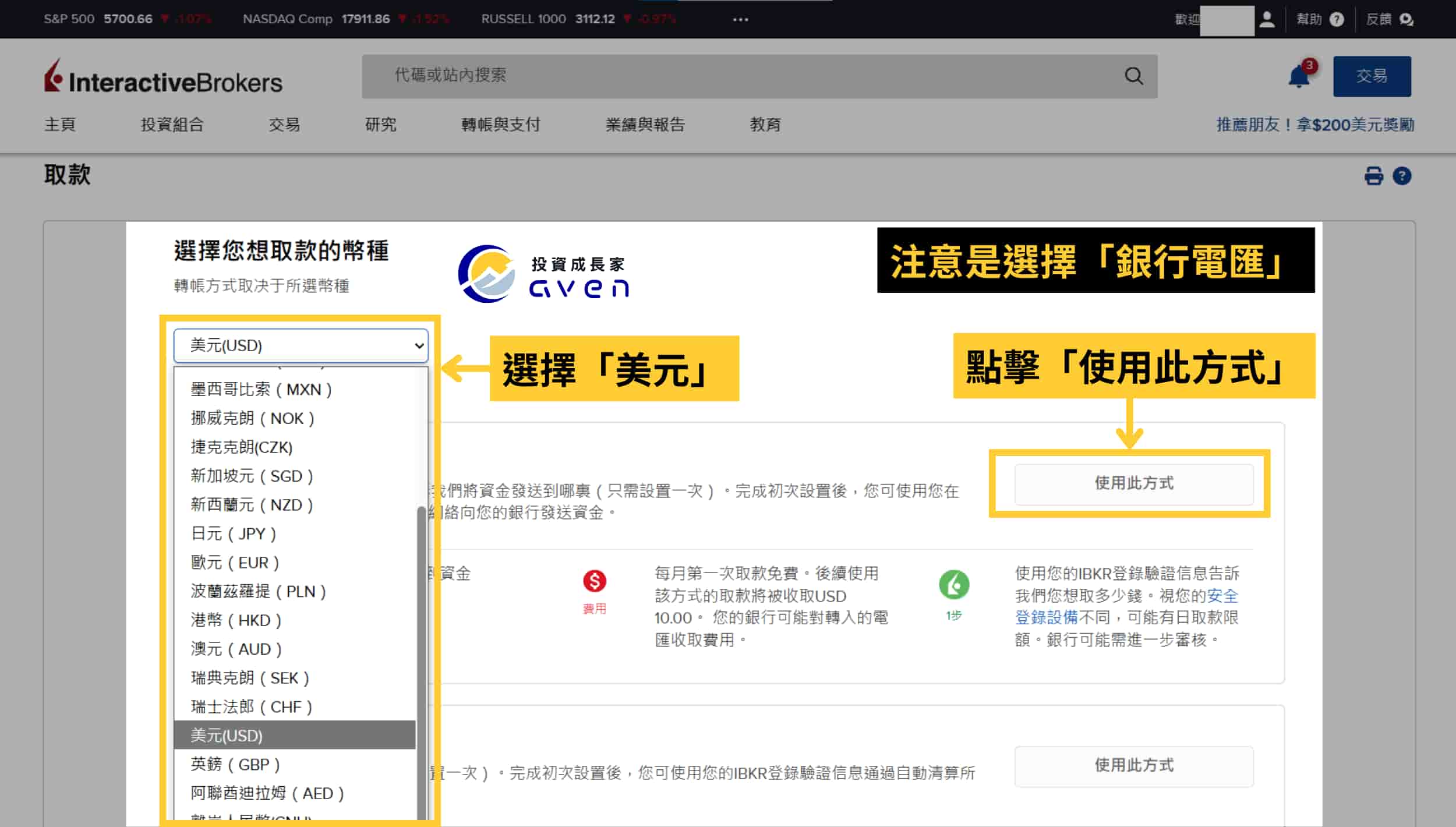1456x827 pixels.
Task: Open the notifications bell with 3 alerts
Action: point(1298,76)
